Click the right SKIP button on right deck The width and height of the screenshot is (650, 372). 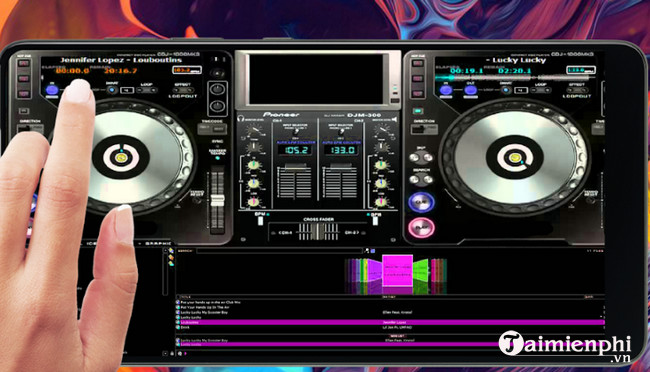(427, 158)
